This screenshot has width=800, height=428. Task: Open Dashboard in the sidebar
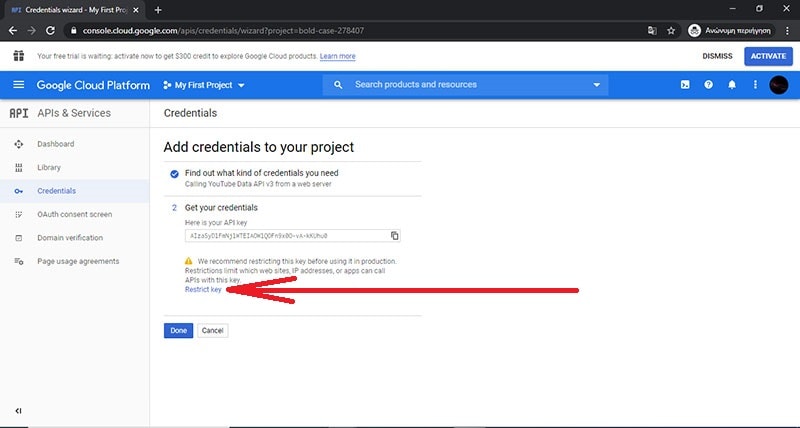(x=55, y=144)
